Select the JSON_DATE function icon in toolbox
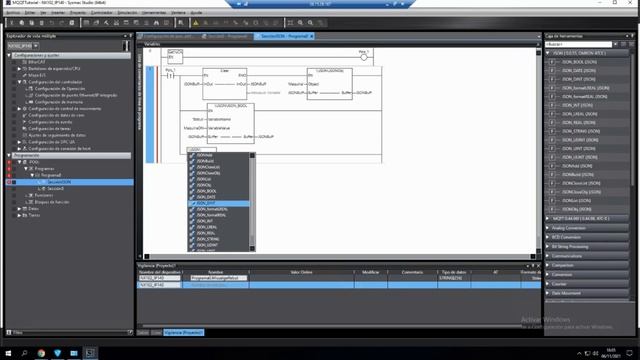 tap(552, 71)
